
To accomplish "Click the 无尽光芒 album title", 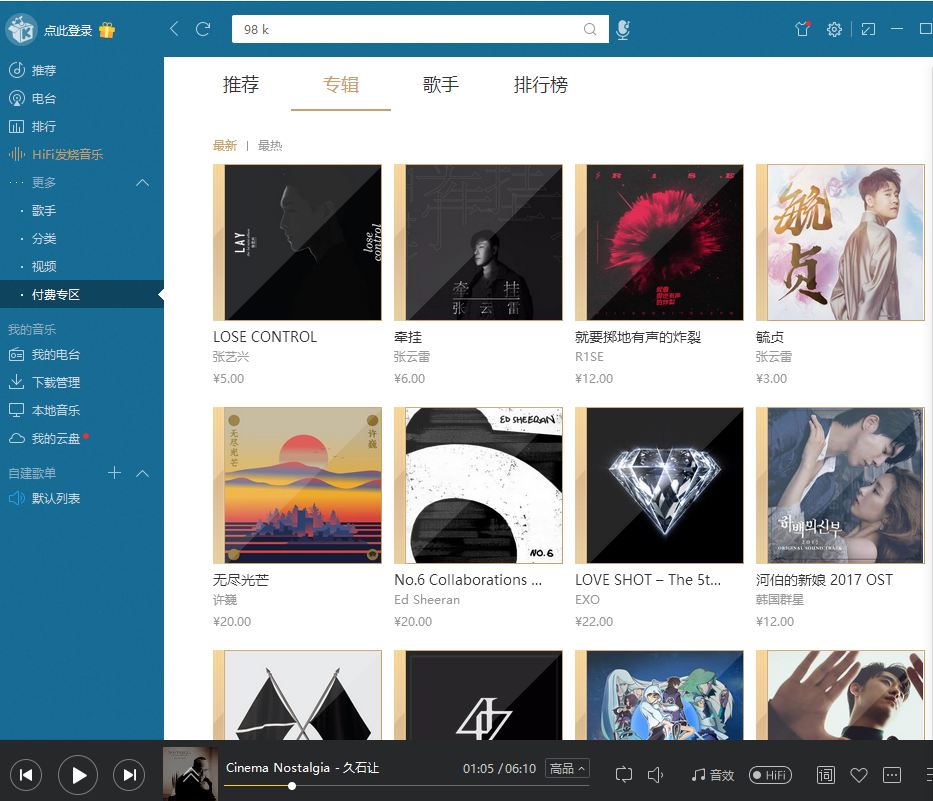I will coord(241,580).
